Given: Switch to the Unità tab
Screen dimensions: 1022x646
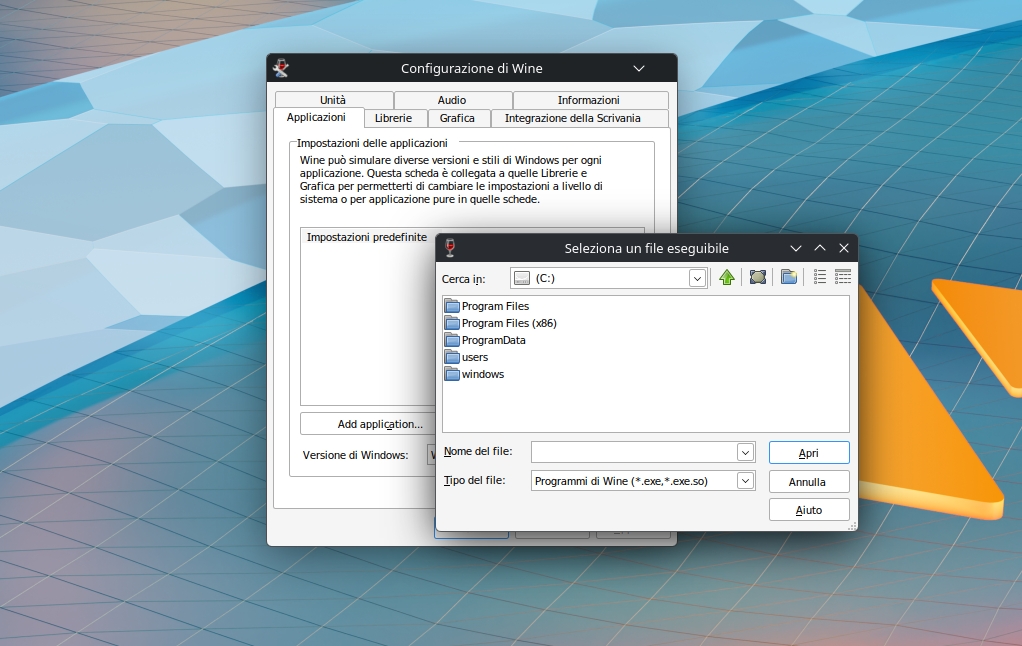Looking at the screenshot, I should [x=333, y=100].
